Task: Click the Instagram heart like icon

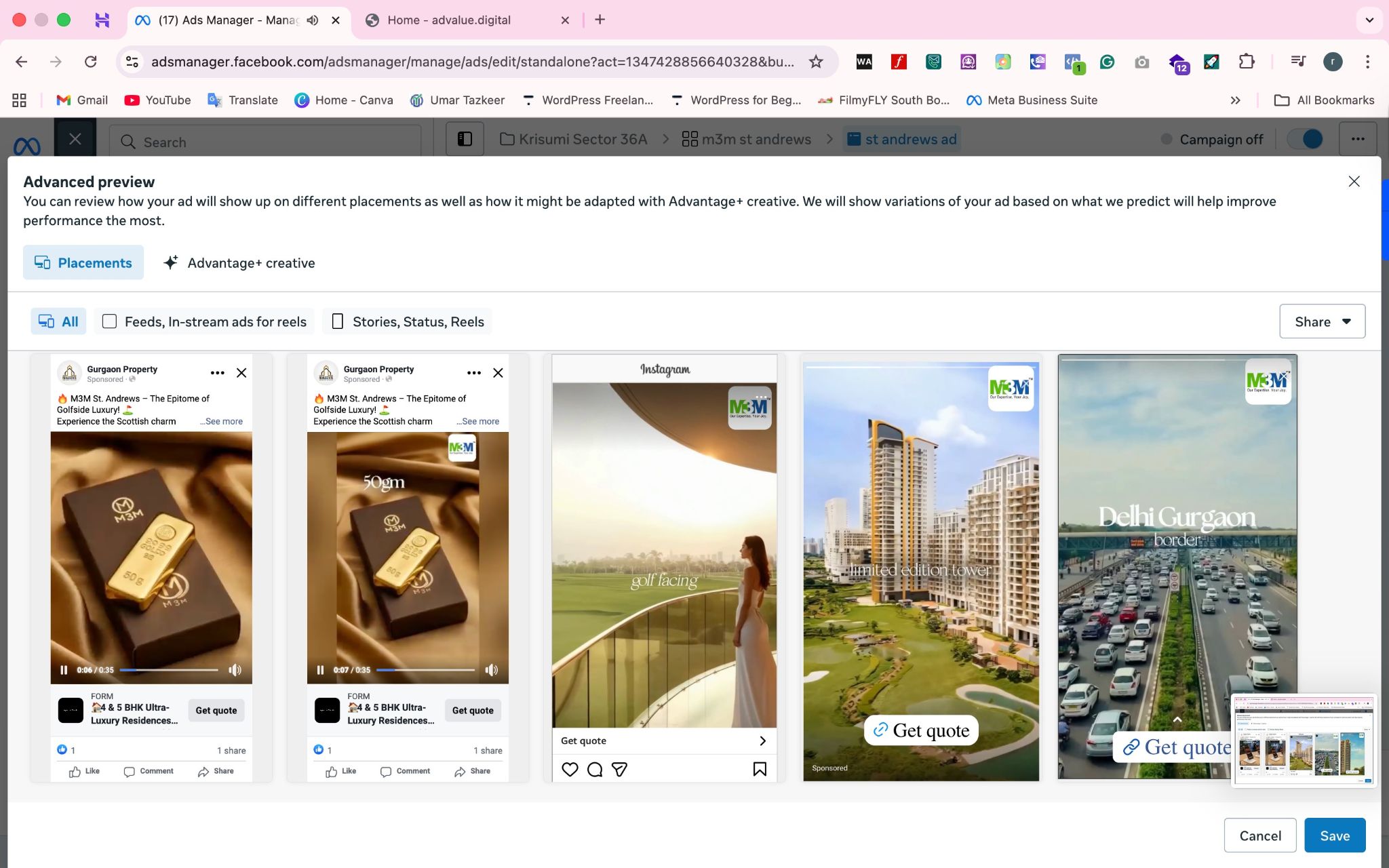Action: point(570,769)
